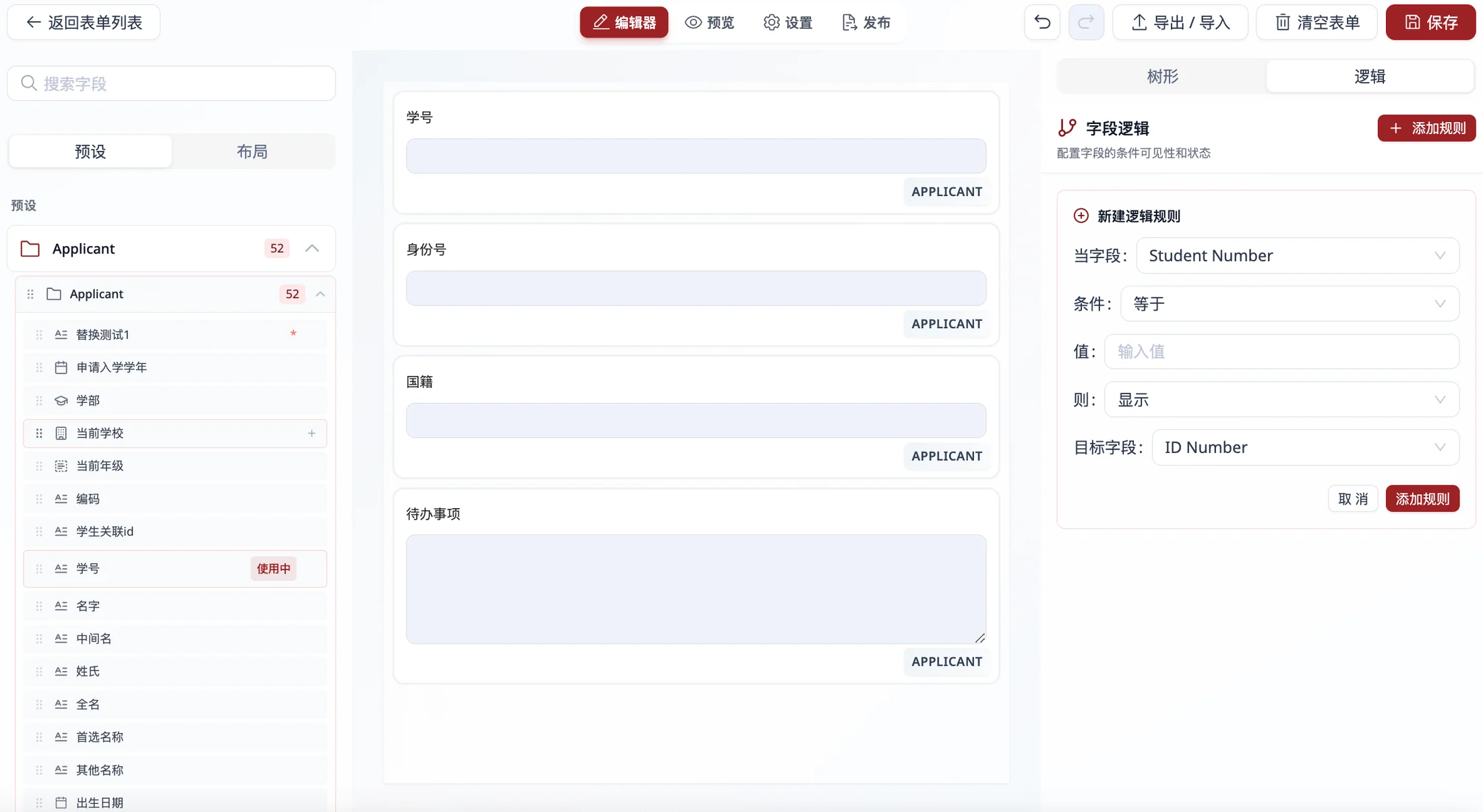Click the calendar icon next to 出生日期

[61, 803]
